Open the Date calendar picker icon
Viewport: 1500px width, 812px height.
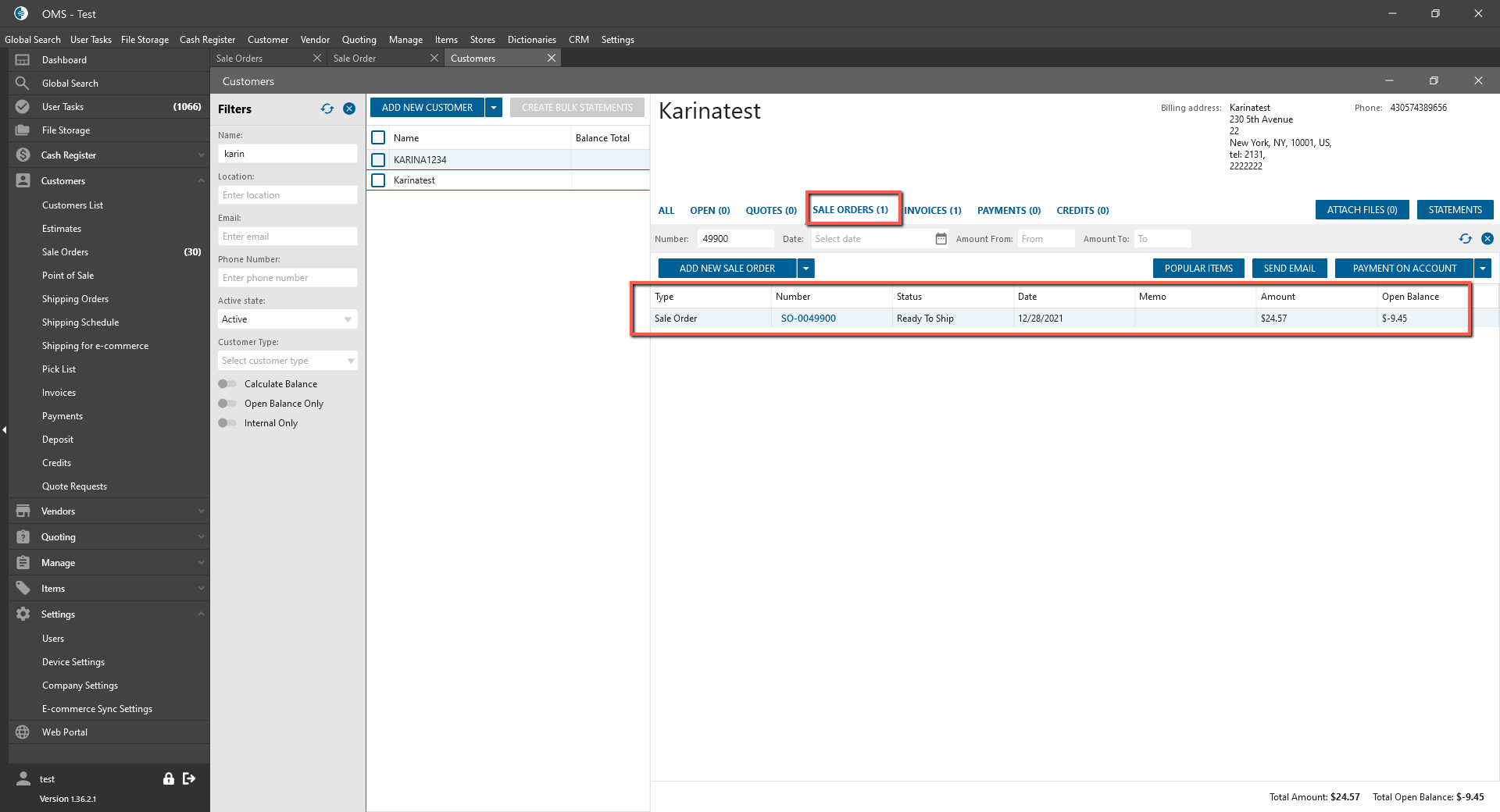click(941, 239)
